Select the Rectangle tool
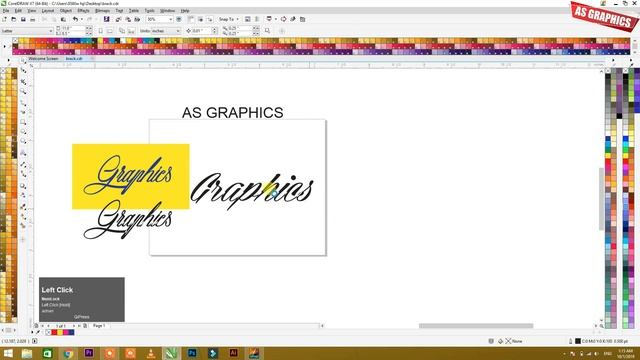This screenshot has height=360, width=640. [x=23, y=122]
